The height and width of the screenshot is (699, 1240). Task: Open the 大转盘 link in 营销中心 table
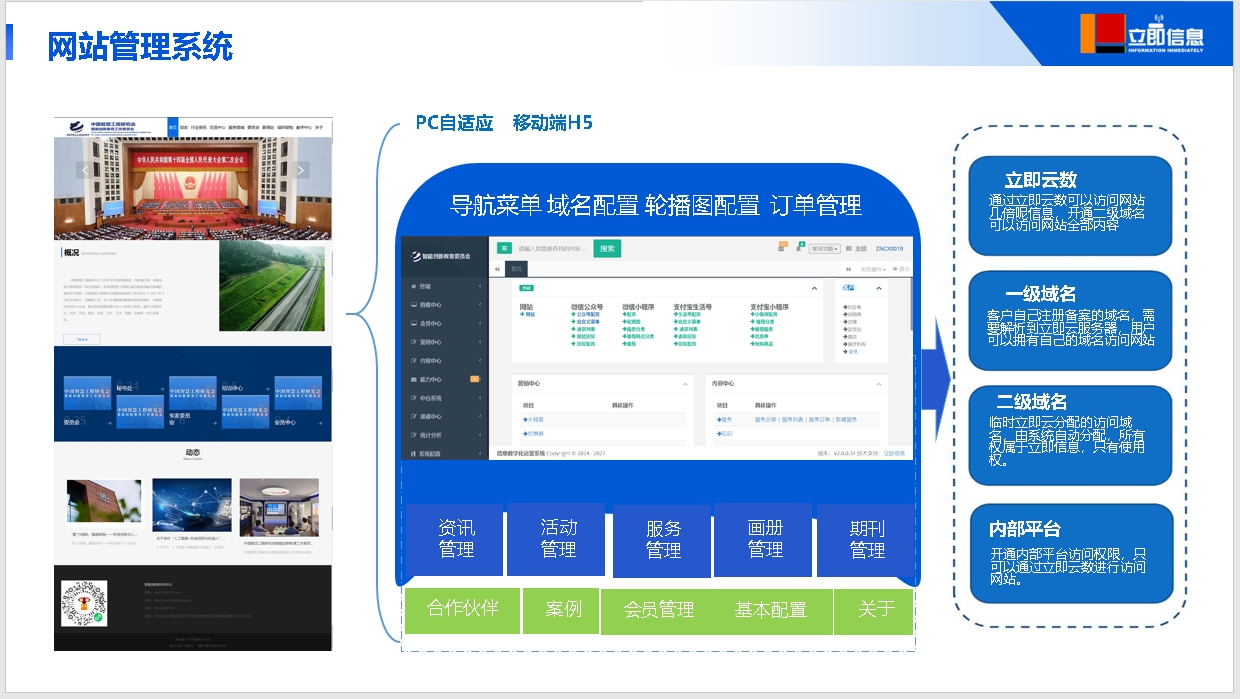point(533,419)
